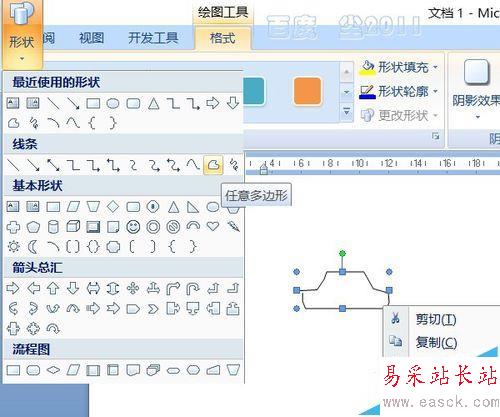500x417 pixels.
Task: Select the highlighted Freeform polygon tool under 线条
Action: (213, 165)
